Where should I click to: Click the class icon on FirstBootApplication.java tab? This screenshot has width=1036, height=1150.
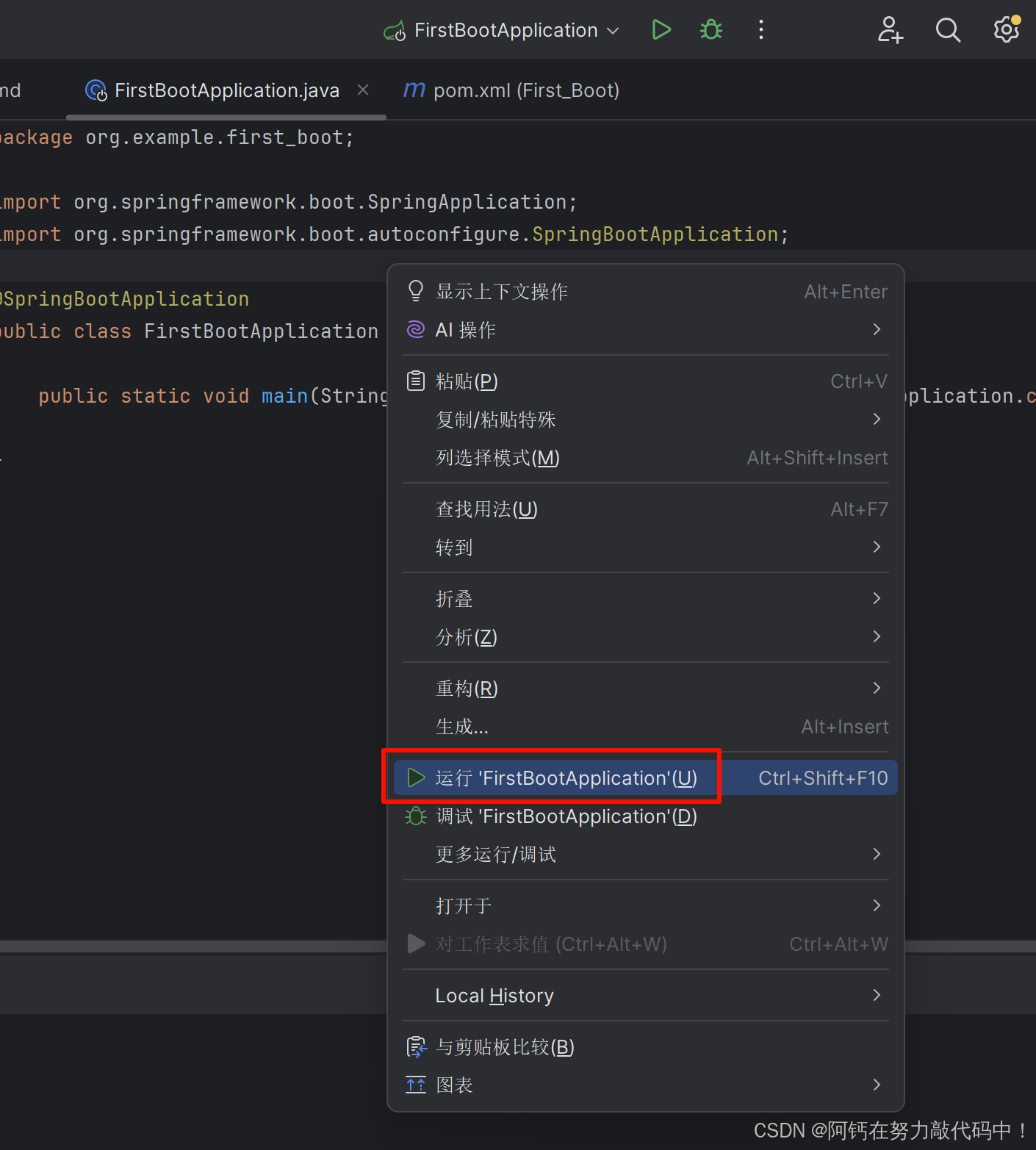[96, 90]
